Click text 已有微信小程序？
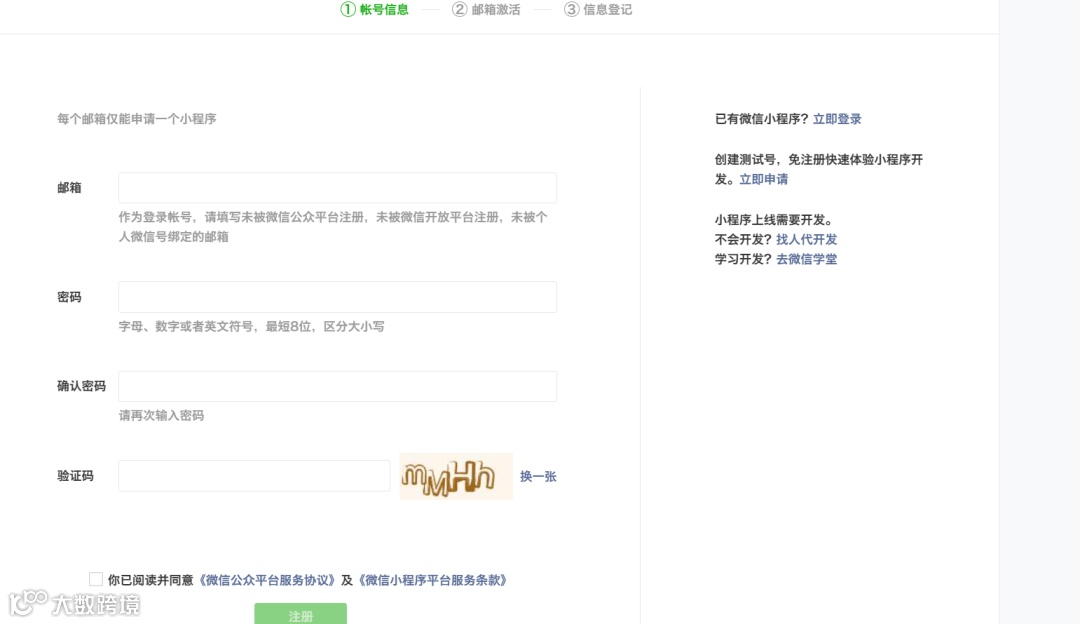 762,118
